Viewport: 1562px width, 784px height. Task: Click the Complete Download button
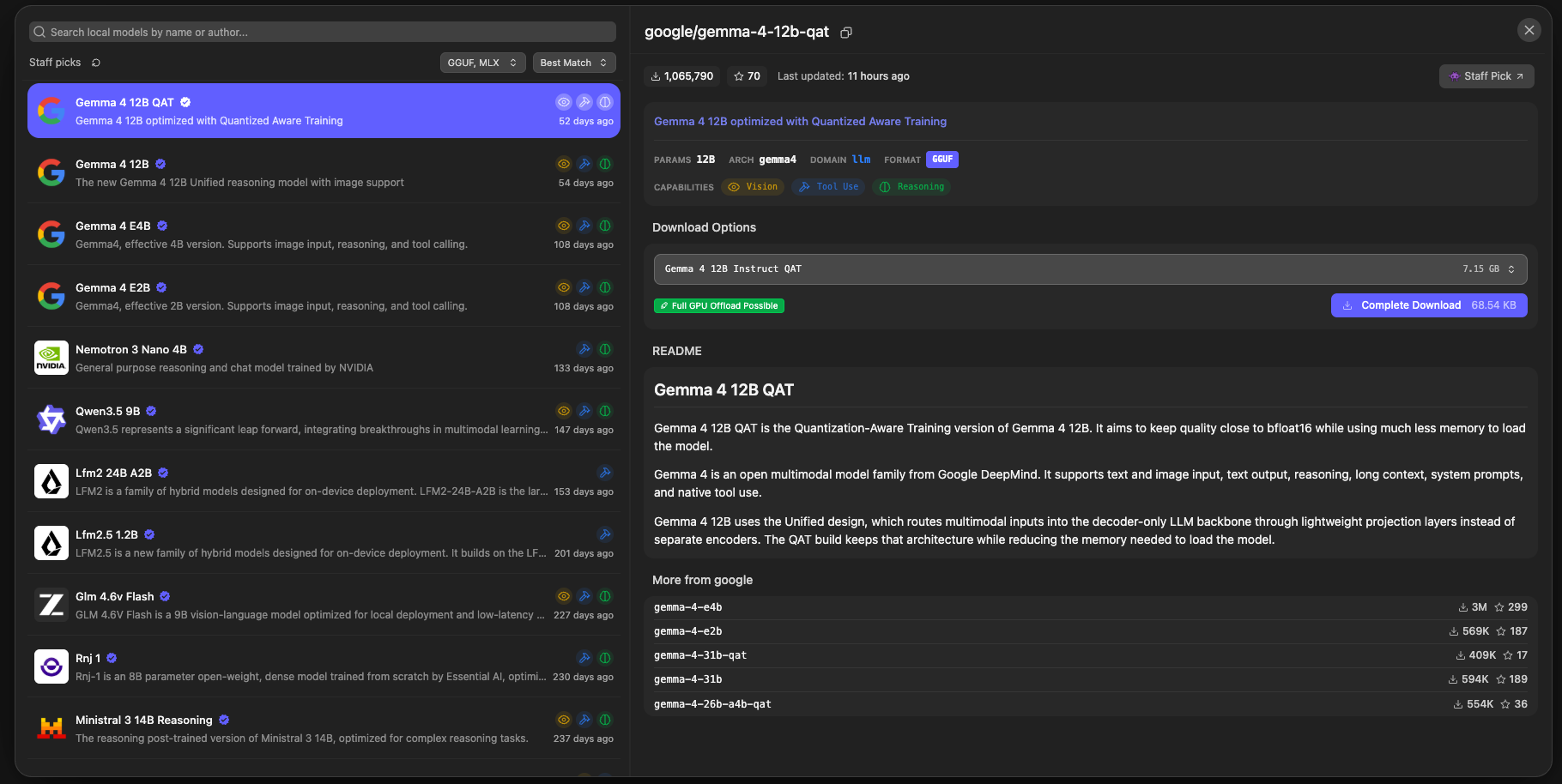point(1429,305)
